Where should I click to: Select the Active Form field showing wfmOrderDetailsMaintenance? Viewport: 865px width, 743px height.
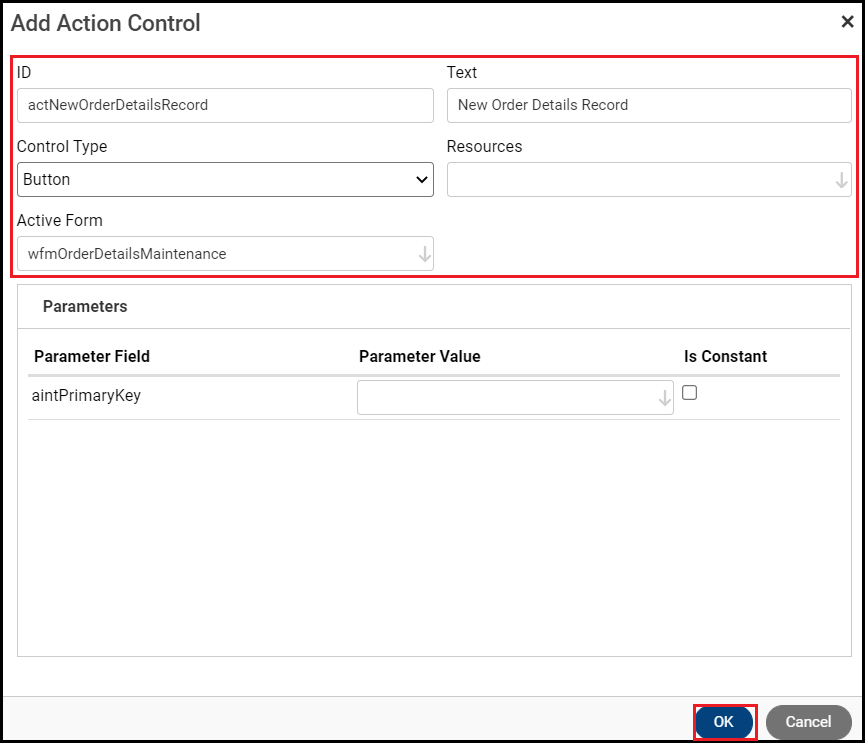(225, 253)
